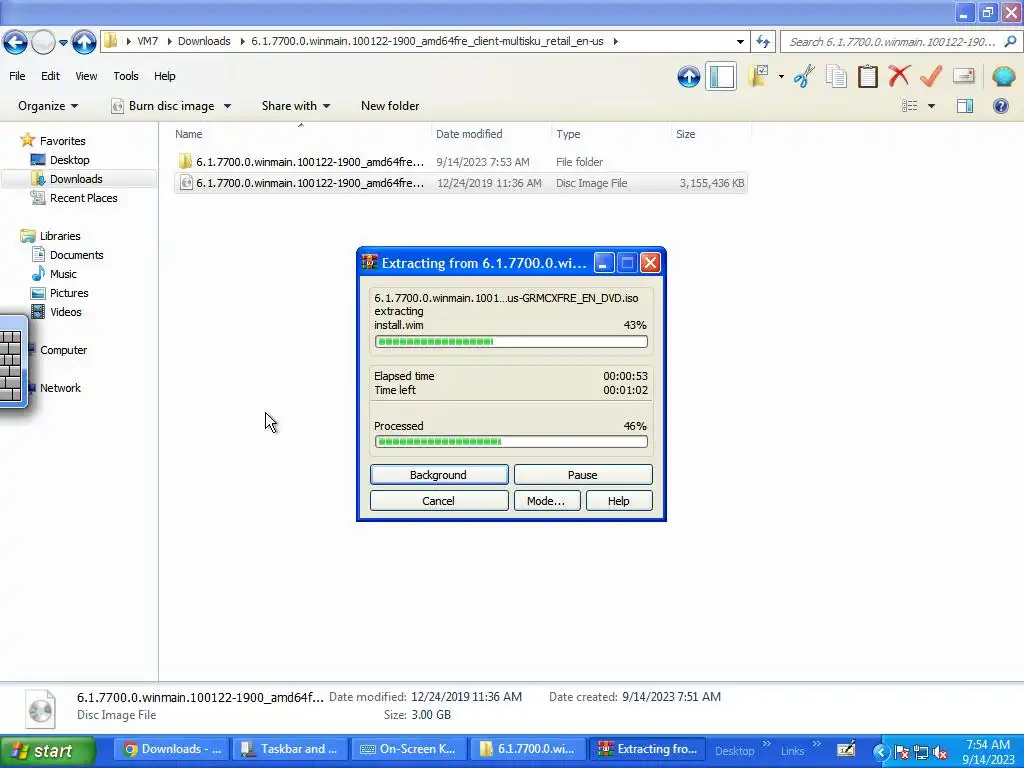
Task: Select the 6.1.7700.0 Disc Image File row
Action: [x=460, y=183]
